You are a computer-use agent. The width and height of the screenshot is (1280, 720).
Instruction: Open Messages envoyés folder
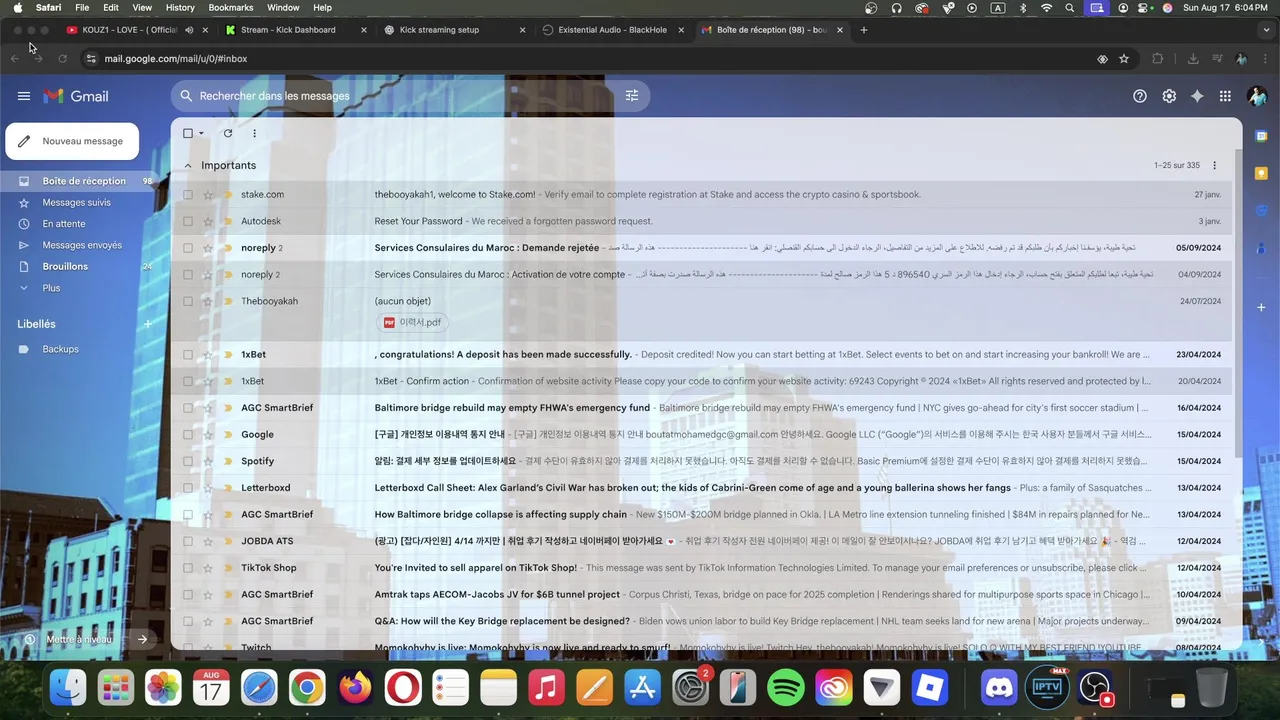(82, 245)
